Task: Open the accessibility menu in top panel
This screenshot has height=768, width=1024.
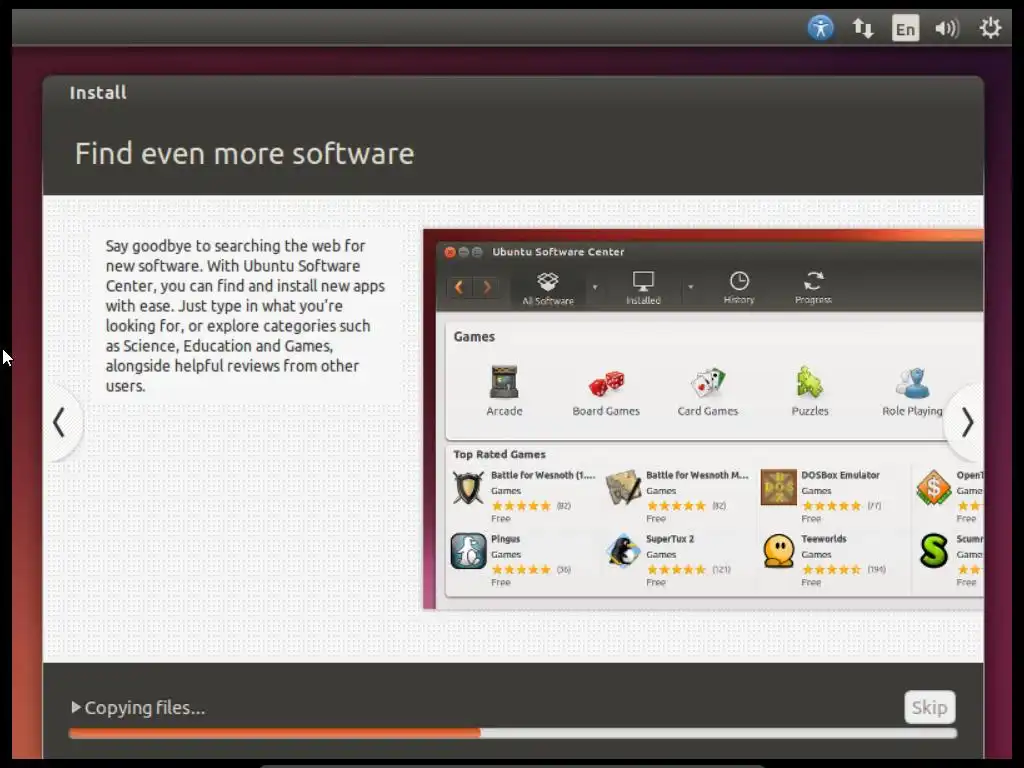Action: pyautogui.click(x=820, y=28)
